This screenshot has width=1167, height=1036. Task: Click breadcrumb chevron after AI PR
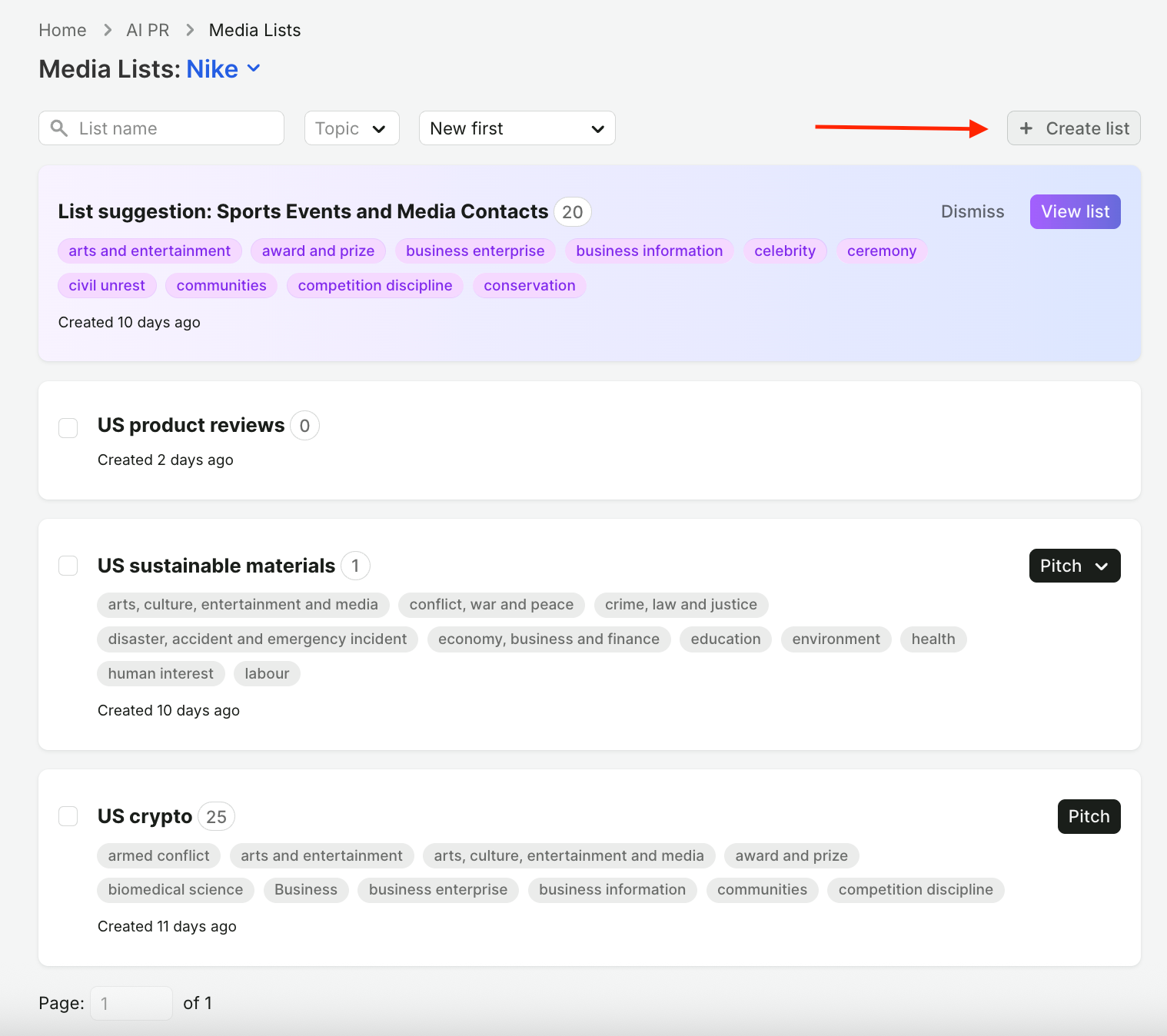point(190,30)
